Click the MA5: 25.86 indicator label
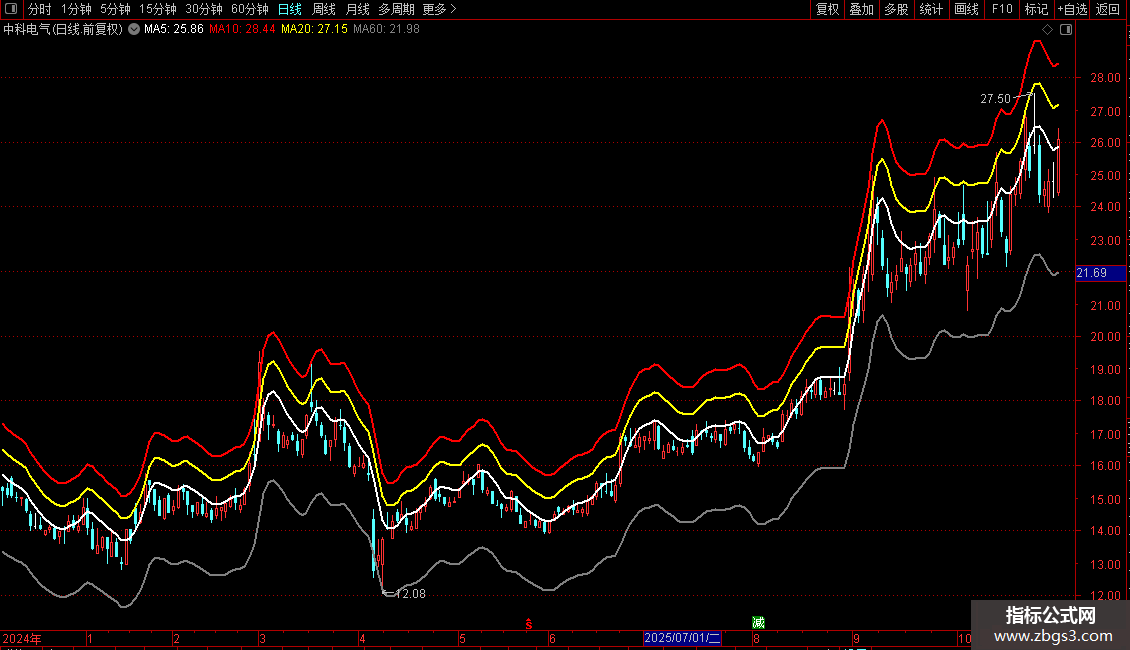The image size is (1130, 650). 174,30
